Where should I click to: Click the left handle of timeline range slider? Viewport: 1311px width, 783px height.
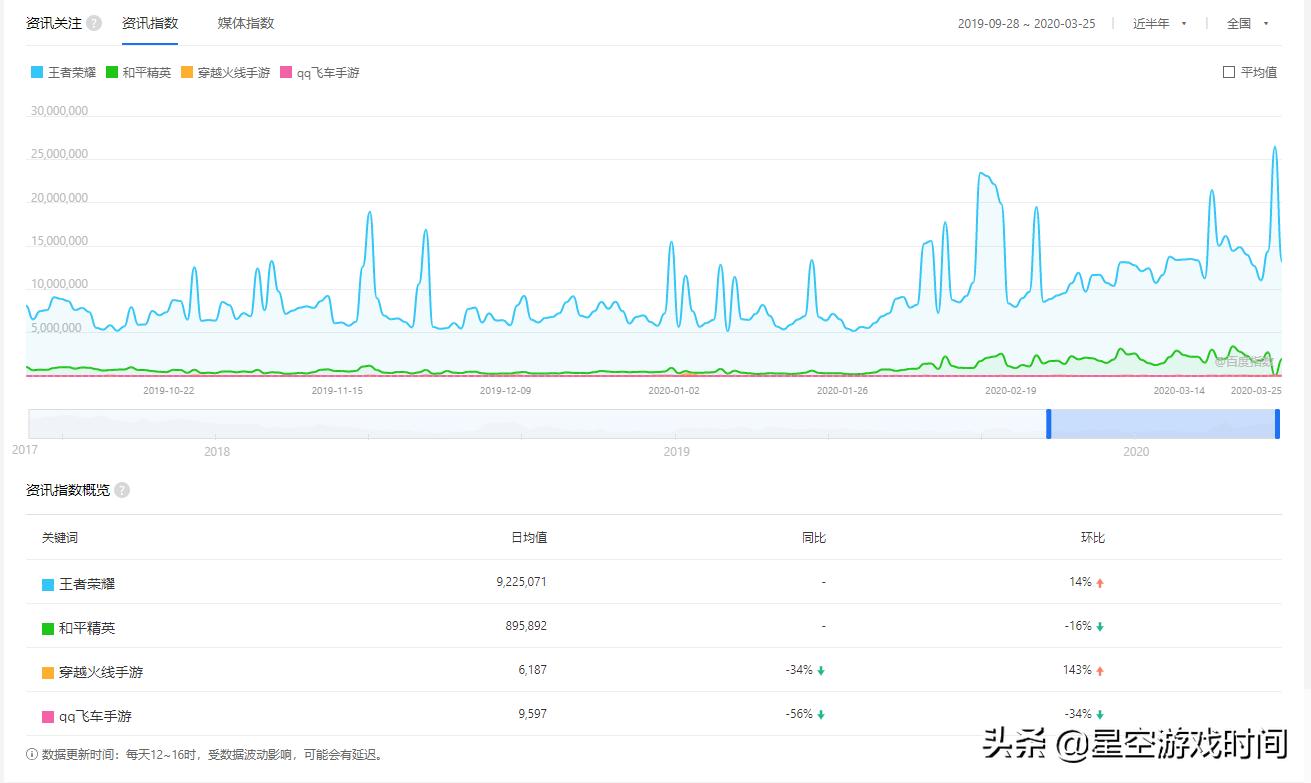(1048, 424)
